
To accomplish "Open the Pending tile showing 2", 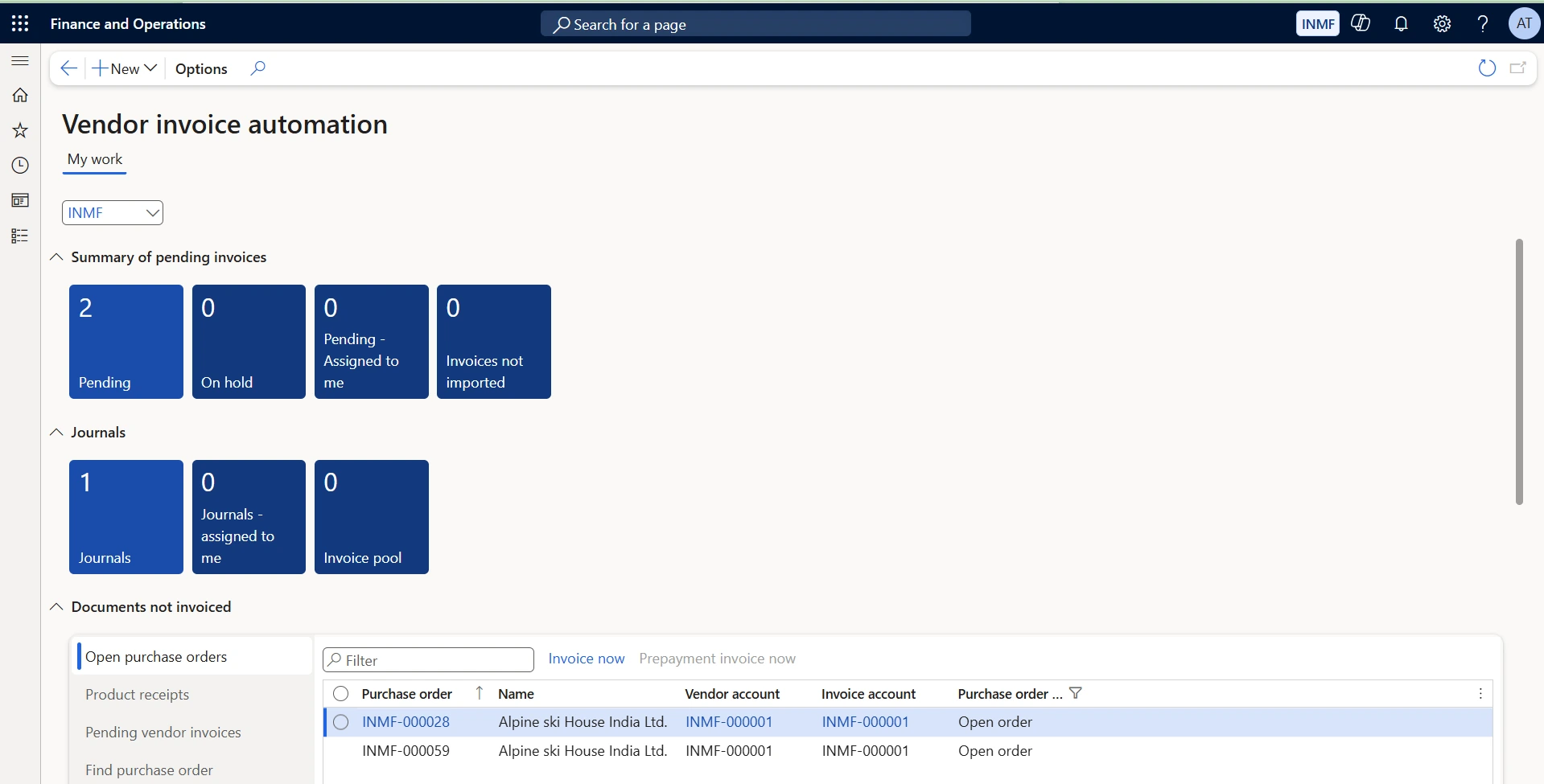I will (126, 342).
